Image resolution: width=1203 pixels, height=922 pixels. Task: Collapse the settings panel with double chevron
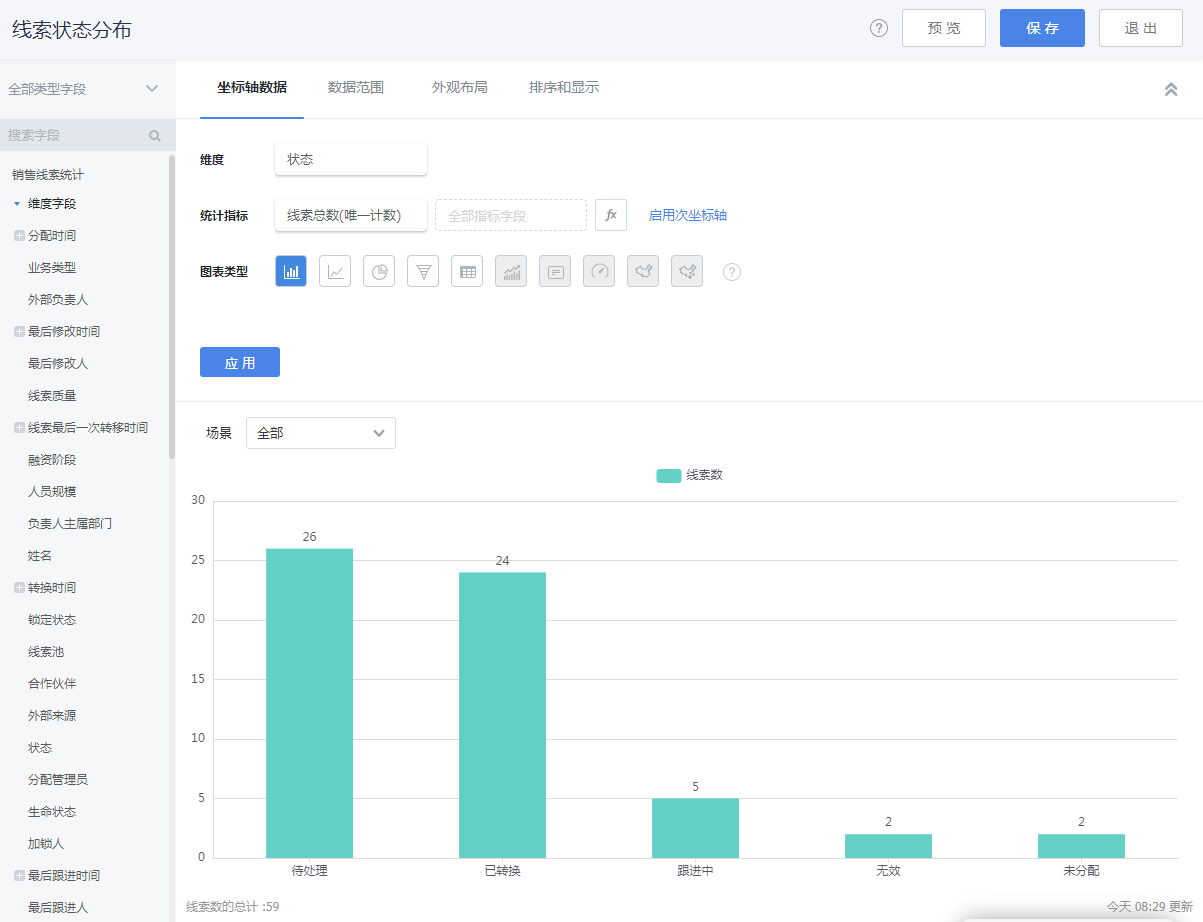pos(1171,89)
